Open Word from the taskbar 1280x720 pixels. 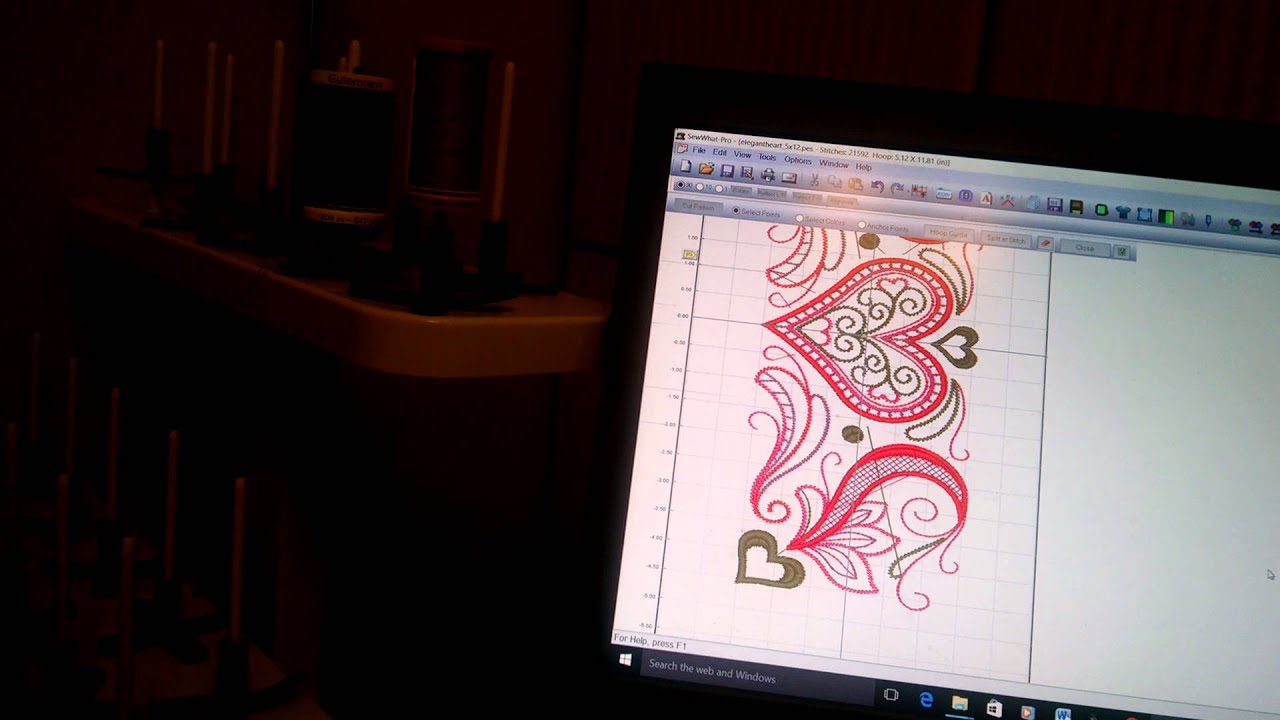click(1062, 715)
